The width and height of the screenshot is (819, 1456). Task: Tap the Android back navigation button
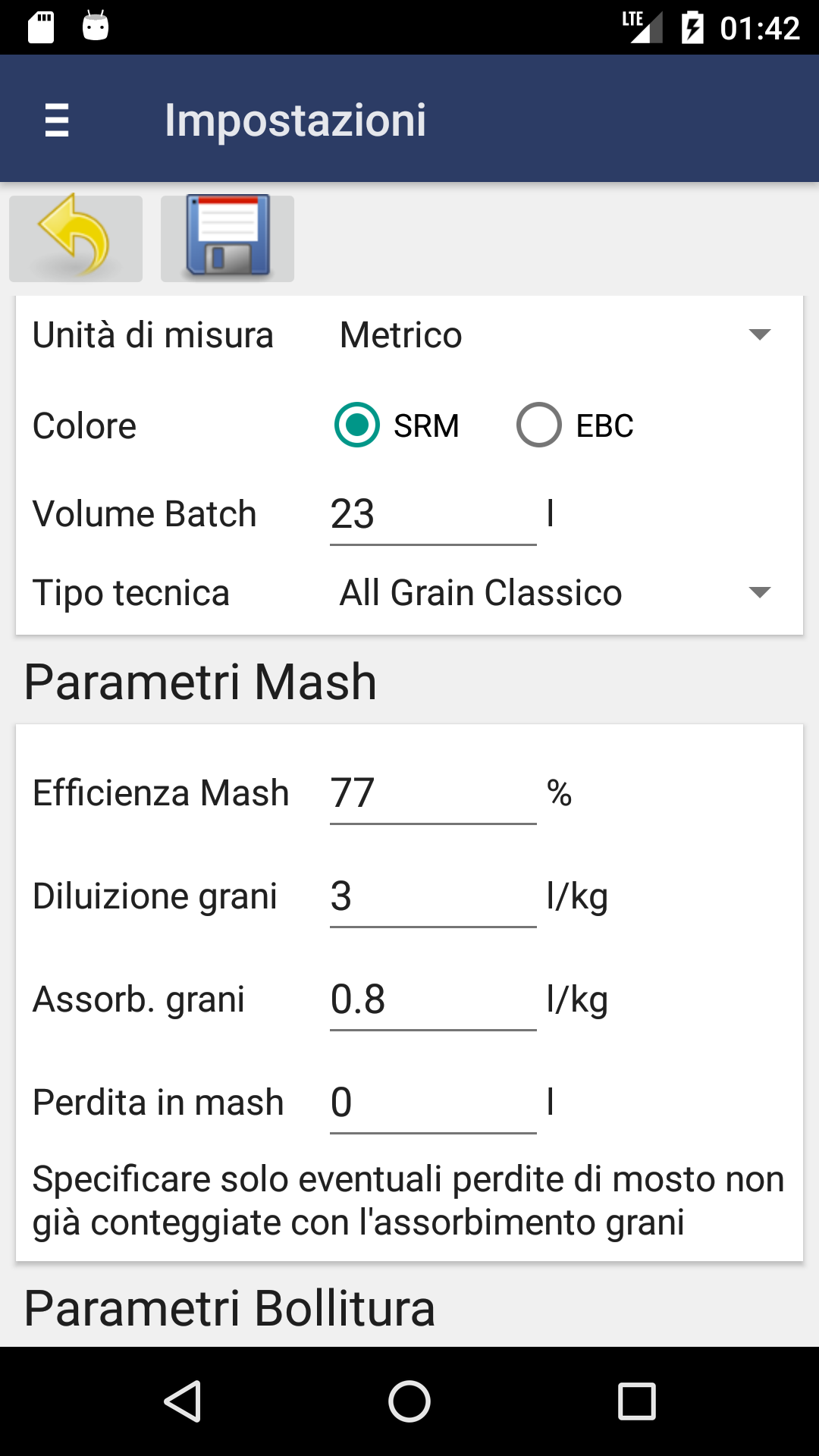(182, 1401)
